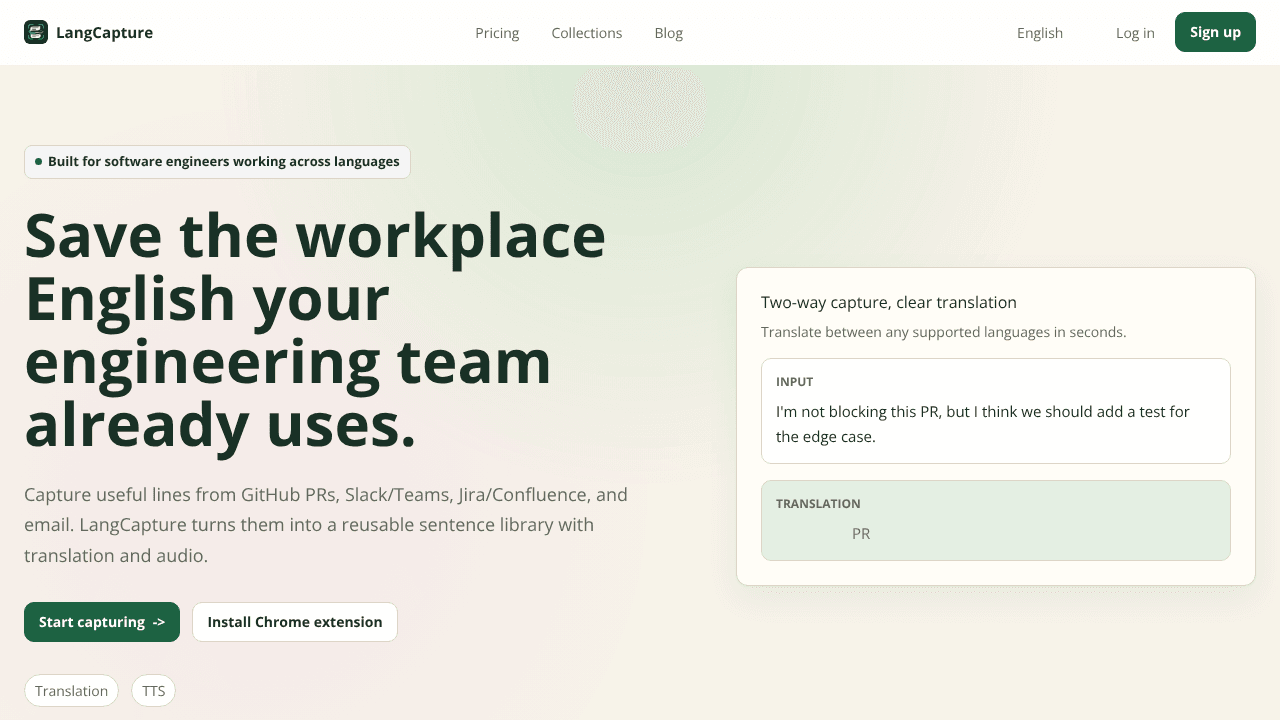Viewport: 1280px width, 720px height.
Task: Open the Blog link
Action: pyautogui.click(x=669, y=33)
